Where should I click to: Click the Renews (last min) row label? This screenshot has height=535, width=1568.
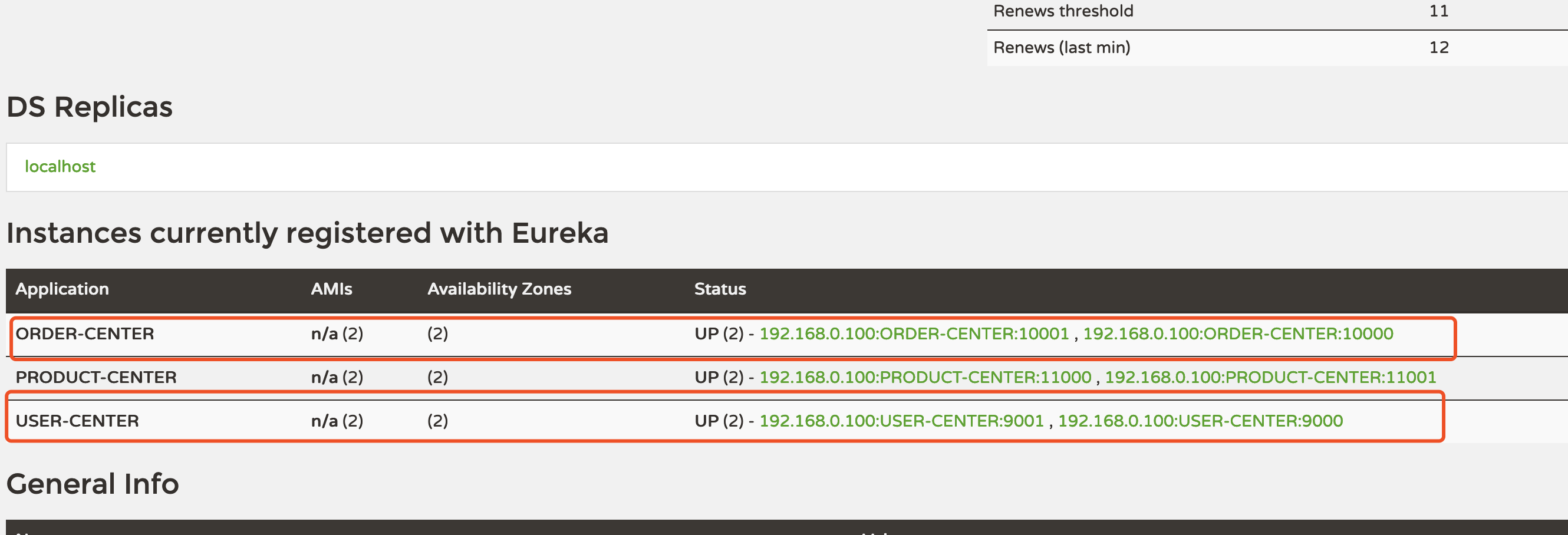click(1062, 48)
